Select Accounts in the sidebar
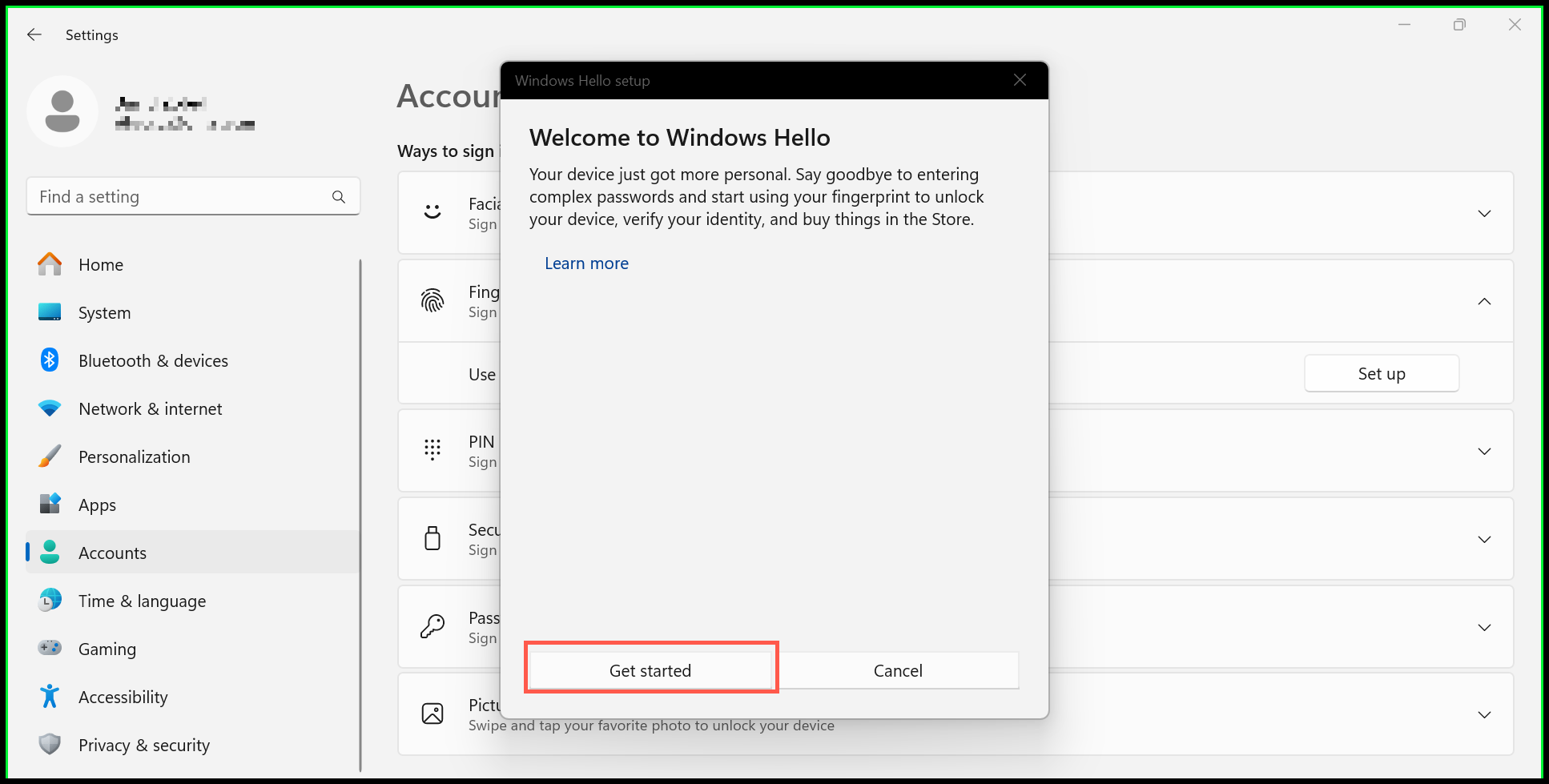This screenshot has height=784, width=1549. [x=192, y=553]
